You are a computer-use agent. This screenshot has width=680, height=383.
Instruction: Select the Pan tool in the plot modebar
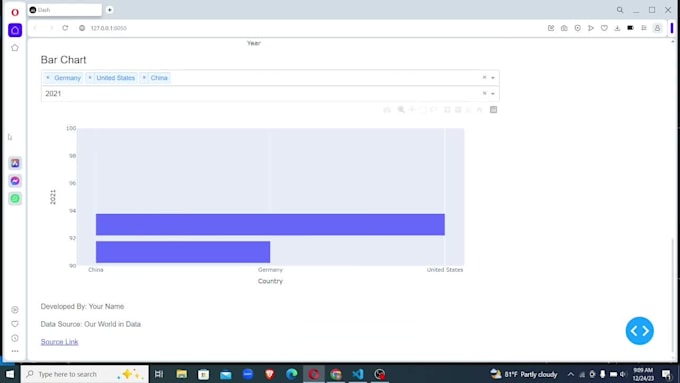[412, 110]
